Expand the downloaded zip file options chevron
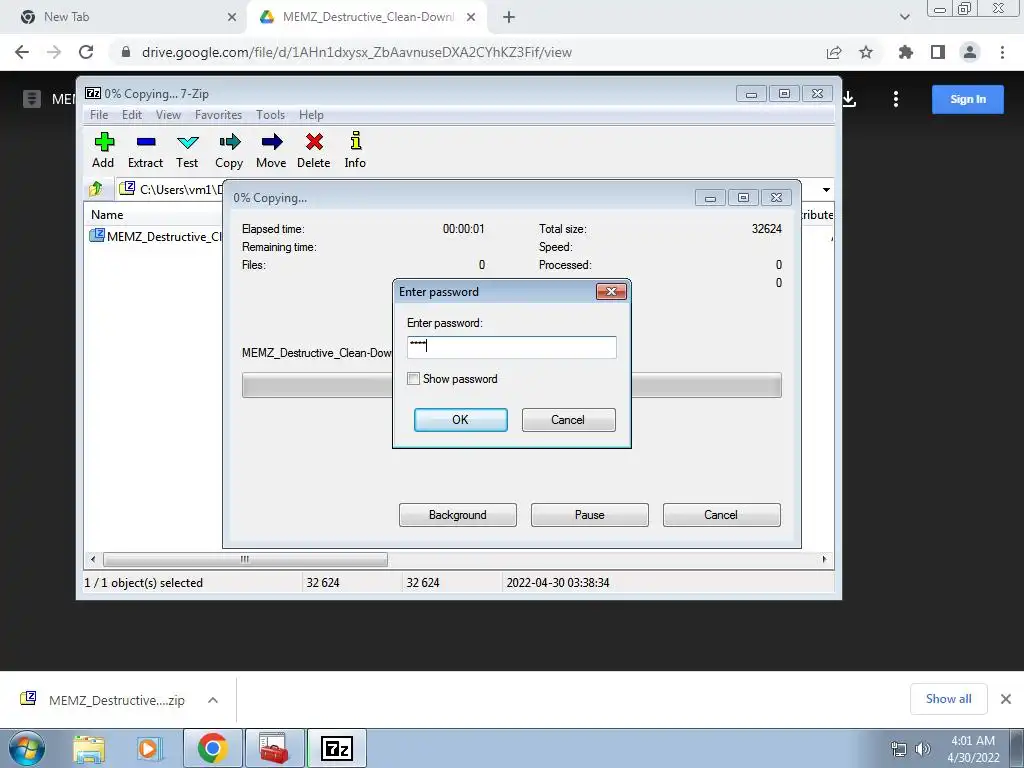1024x768 pixels. pyautogui.click(x=213, y=700)
